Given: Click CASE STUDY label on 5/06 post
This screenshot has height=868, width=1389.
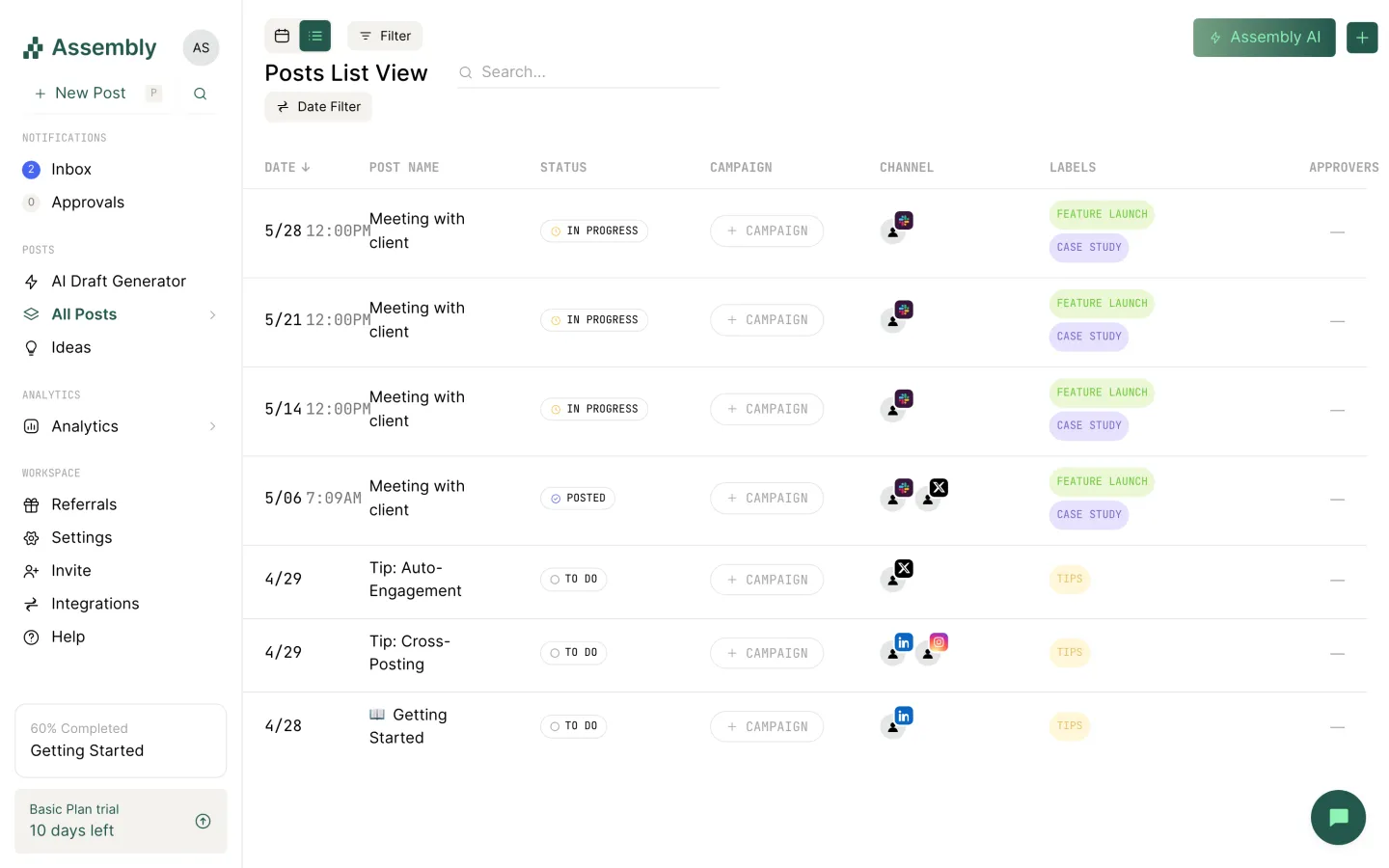Looking at the screenshot, I should click(x=1089, y=515).
